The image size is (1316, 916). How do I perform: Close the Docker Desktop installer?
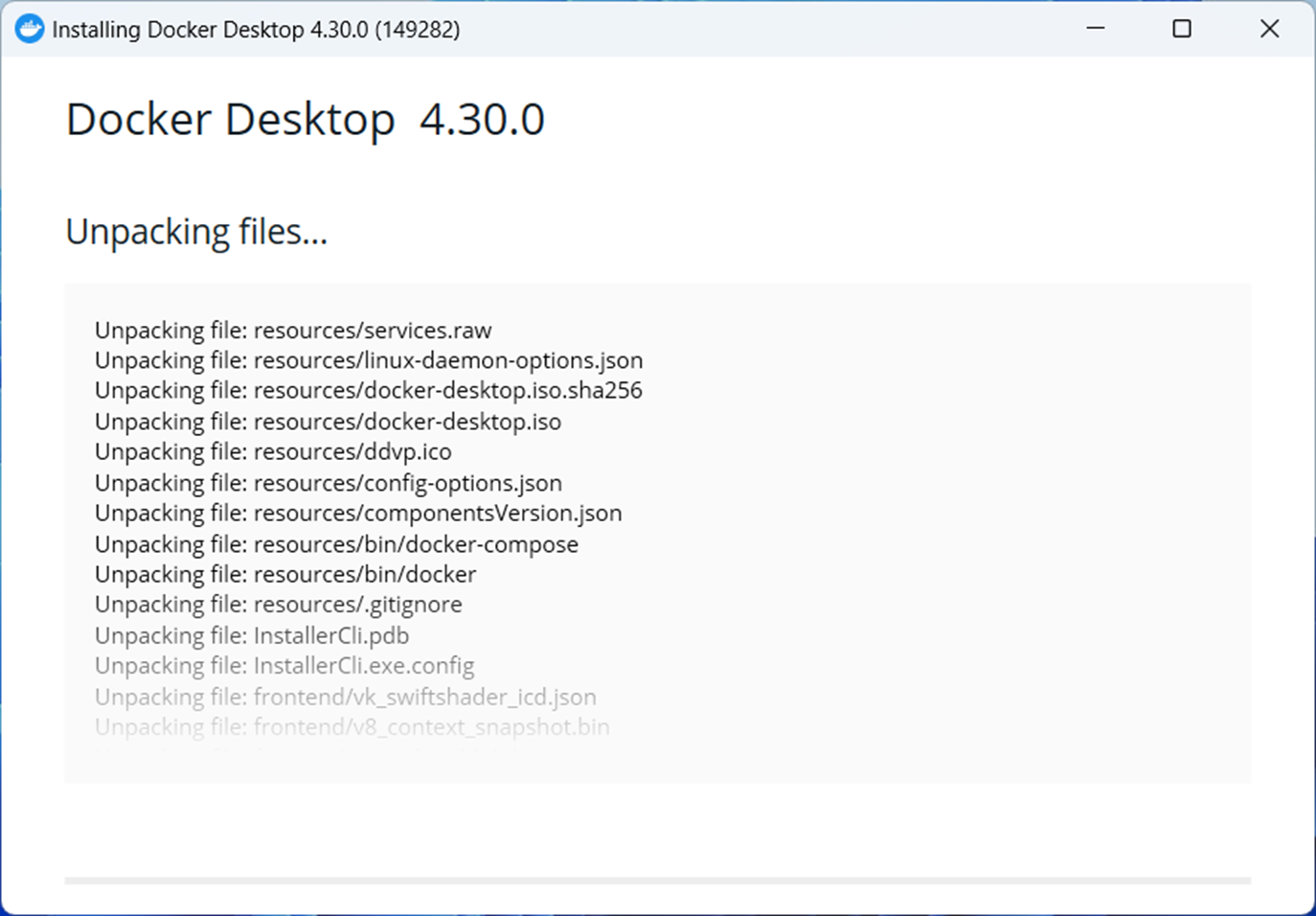[x=1269, y=29]
